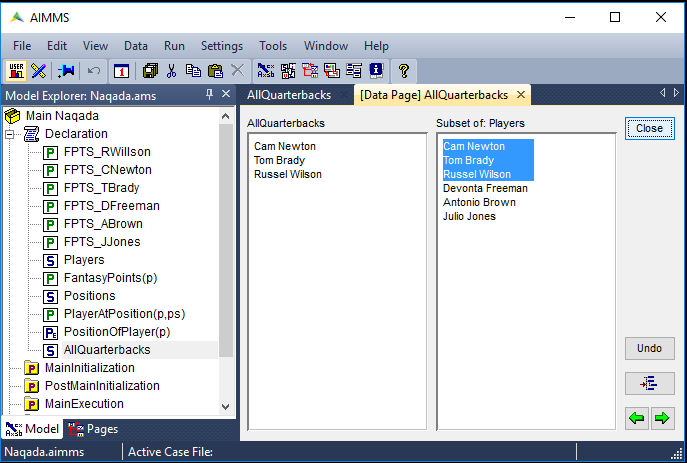Click the Undo arrow in toolbar
The height and width of the screenshot is (463, 687).
click(94, 71)
